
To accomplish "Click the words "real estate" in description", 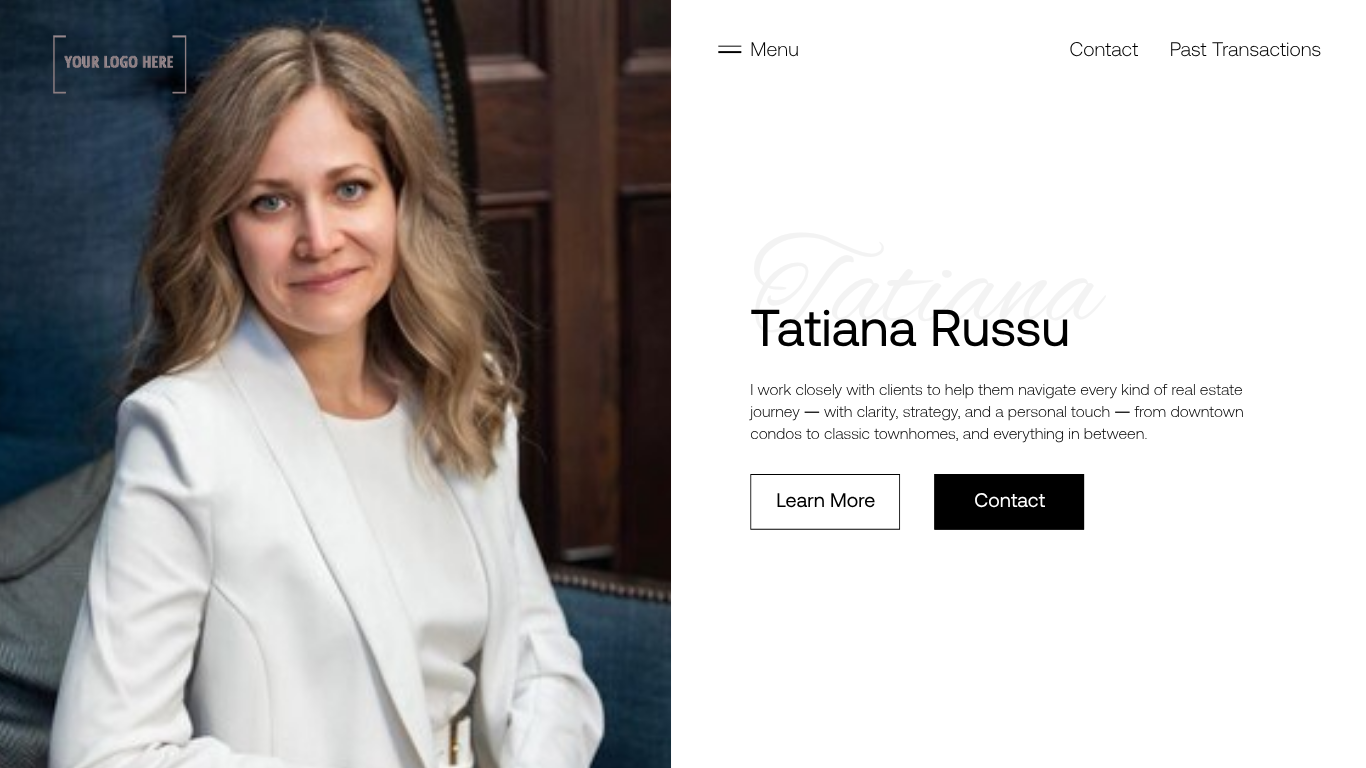I will click(x=1207, y=390).
